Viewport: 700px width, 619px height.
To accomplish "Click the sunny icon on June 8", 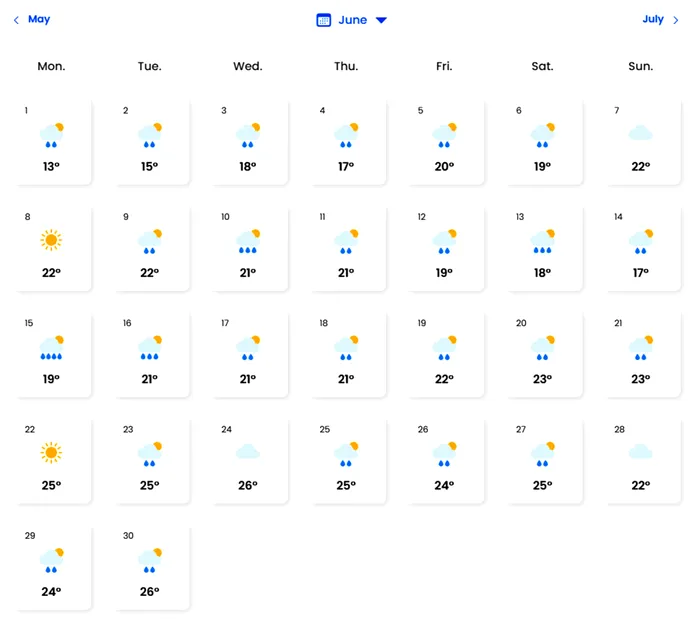I will [51, 240].
